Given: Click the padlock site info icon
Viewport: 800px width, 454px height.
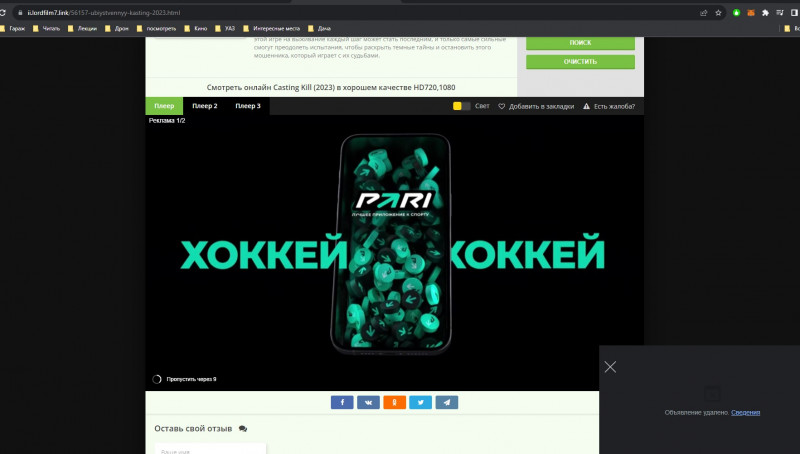Looking at the screenshot, I should pos(20,13).
